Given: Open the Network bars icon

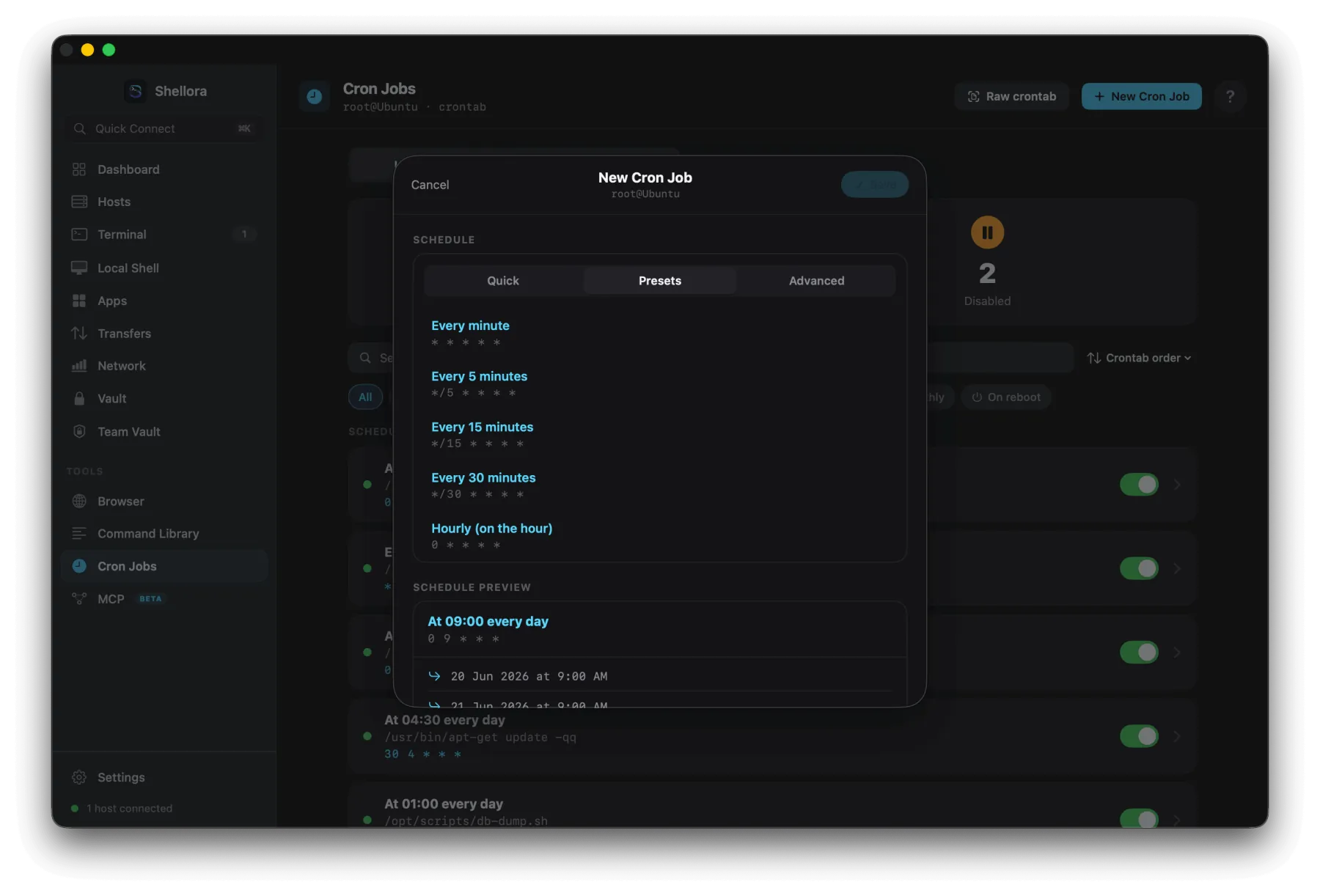Looking at the screenshot, I should click(x=79, y=365).
